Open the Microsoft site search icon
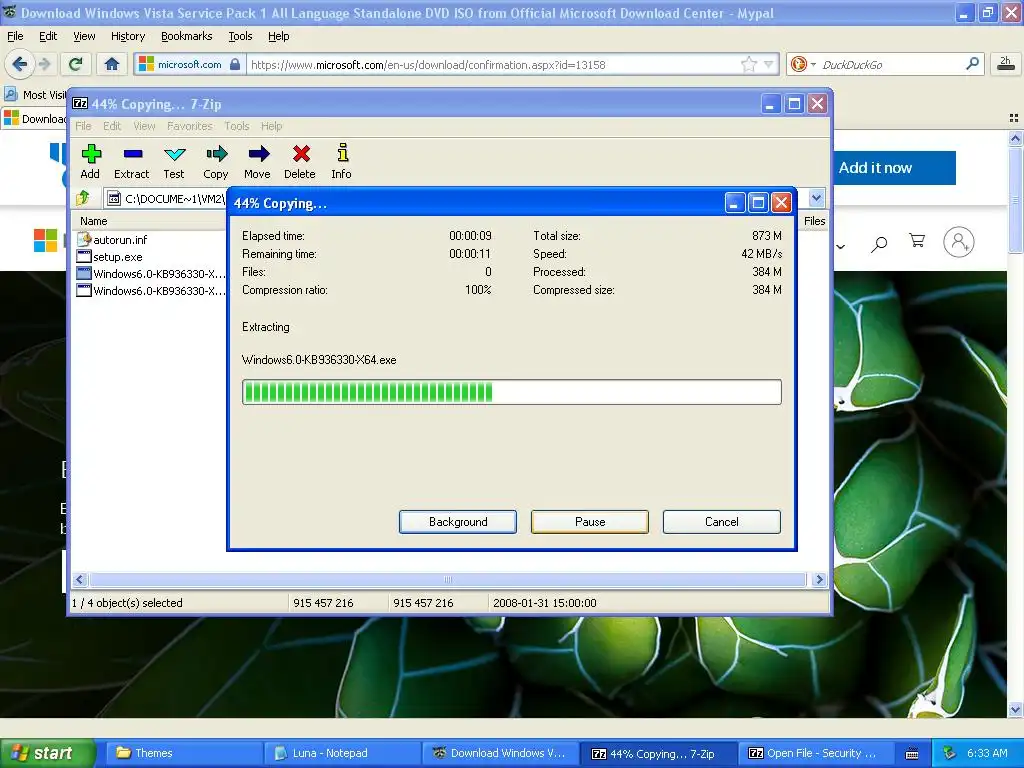Screen dimensions: 1024x768 tap(879, 244)
